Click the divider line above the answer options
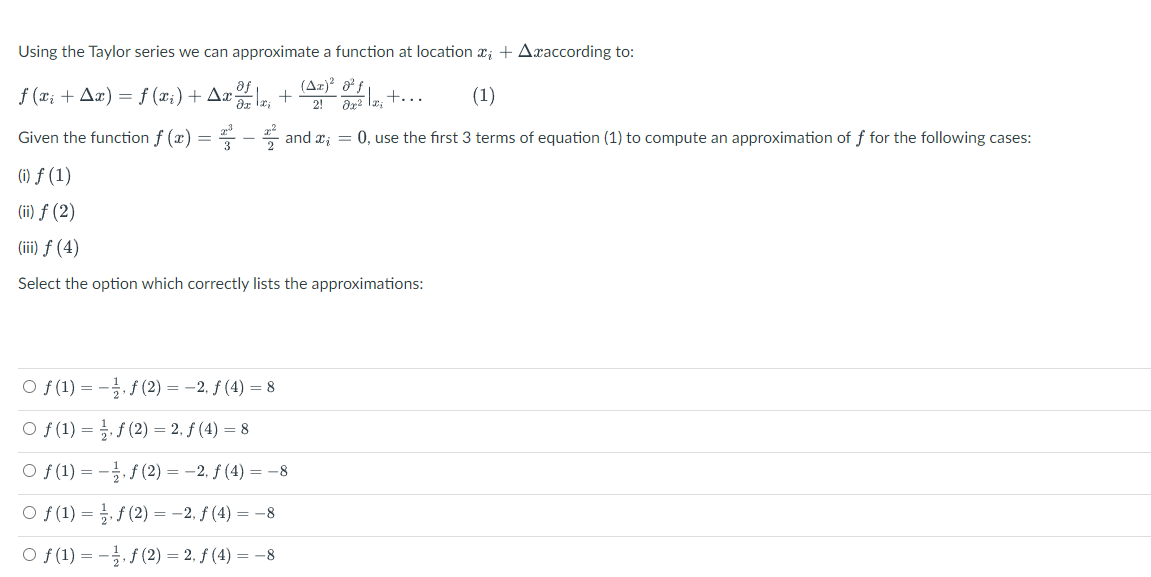 coord(575,368)
